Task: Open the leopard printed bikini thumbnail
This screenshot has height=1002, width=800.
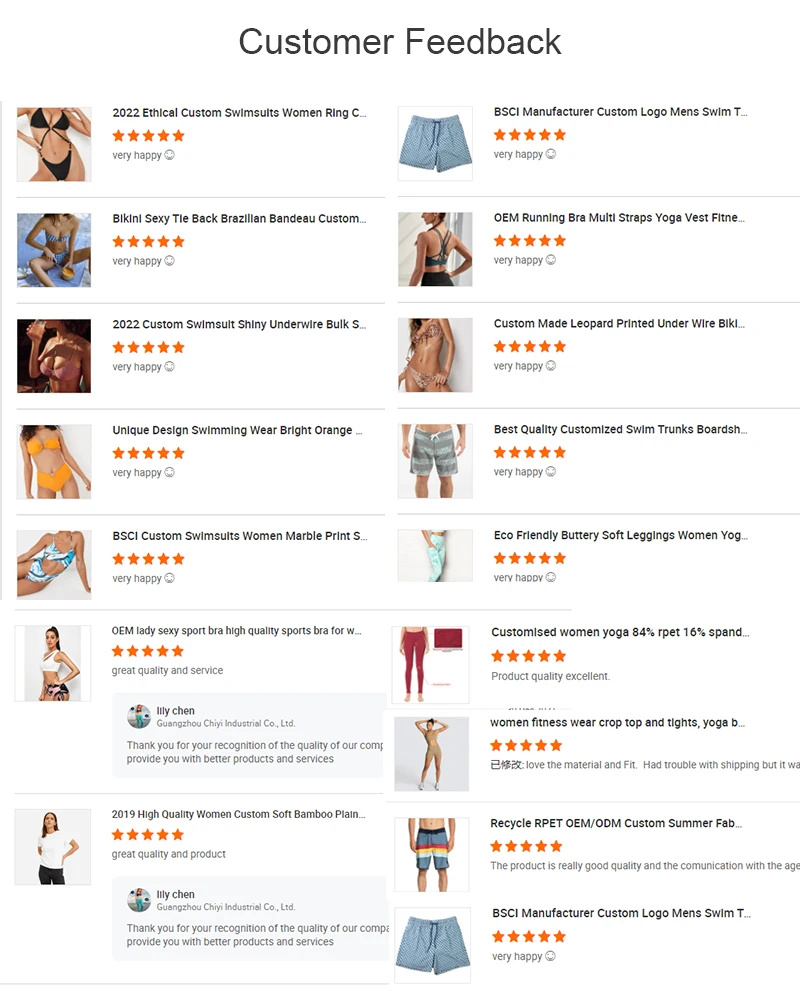Action: point(435,355)
